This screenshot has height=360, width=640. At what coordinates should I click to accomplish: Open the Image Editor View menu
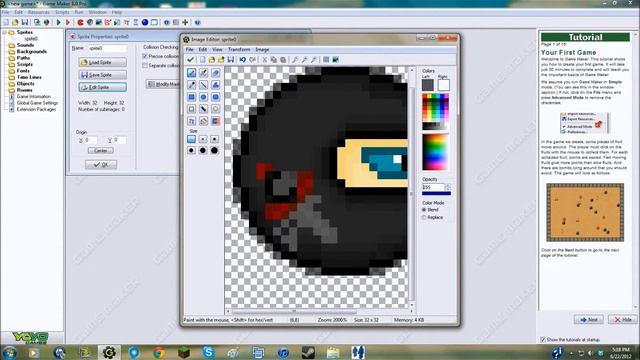coord(217,49)
